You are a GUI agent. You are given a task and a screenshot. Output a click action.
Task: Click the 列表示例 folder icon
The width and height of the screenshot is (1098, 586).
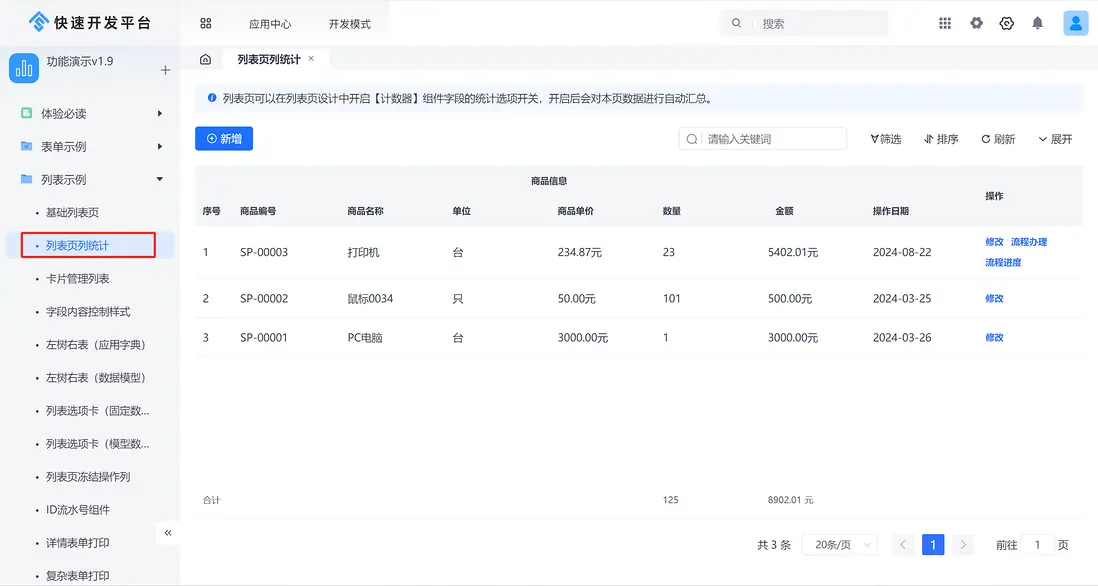[x=27, y=179]
